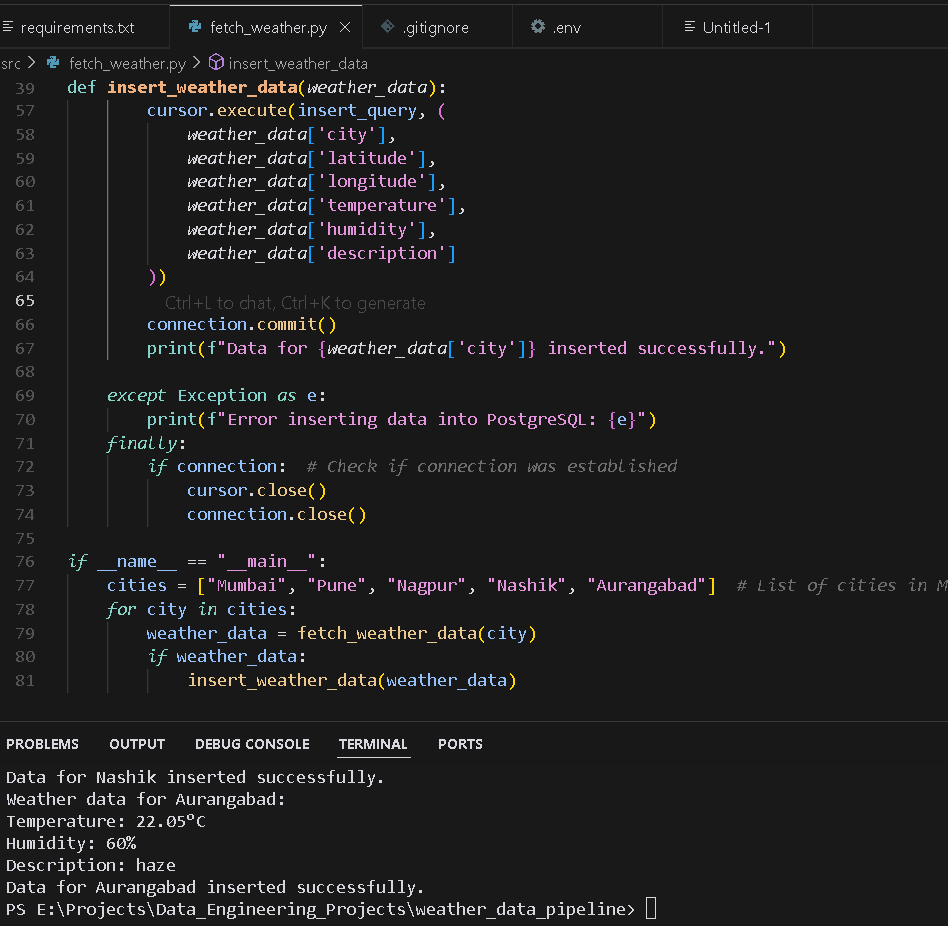Screen dimensions: 948x926
Task: Open the .gitignore tab
Action: pyautogui.click(x=436, y=28)
